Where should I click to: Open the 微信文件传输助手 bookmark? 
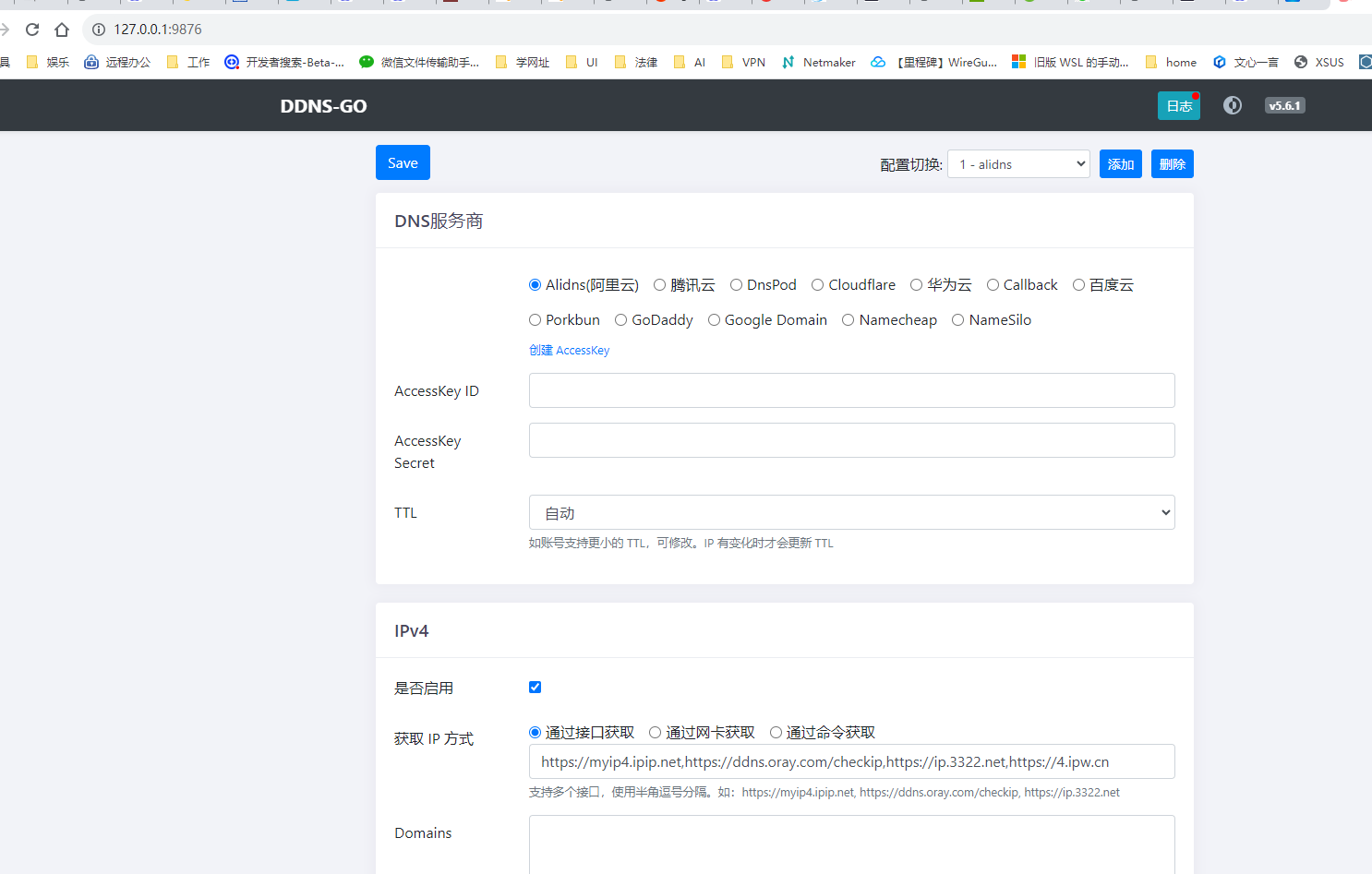[x=420, y=62]
